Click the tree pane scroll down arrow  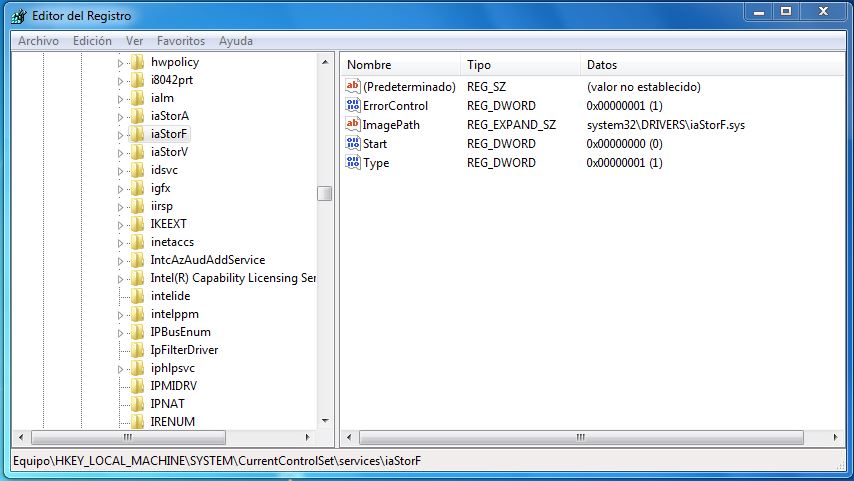click(325, 421)
